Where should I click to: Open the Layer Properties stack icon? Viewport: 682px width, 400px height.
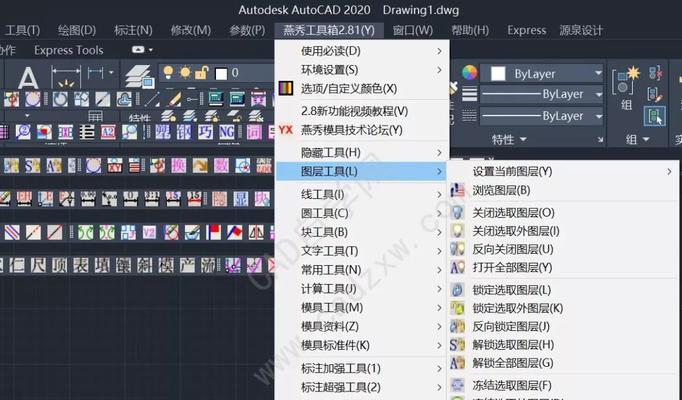tap(139, 77)
